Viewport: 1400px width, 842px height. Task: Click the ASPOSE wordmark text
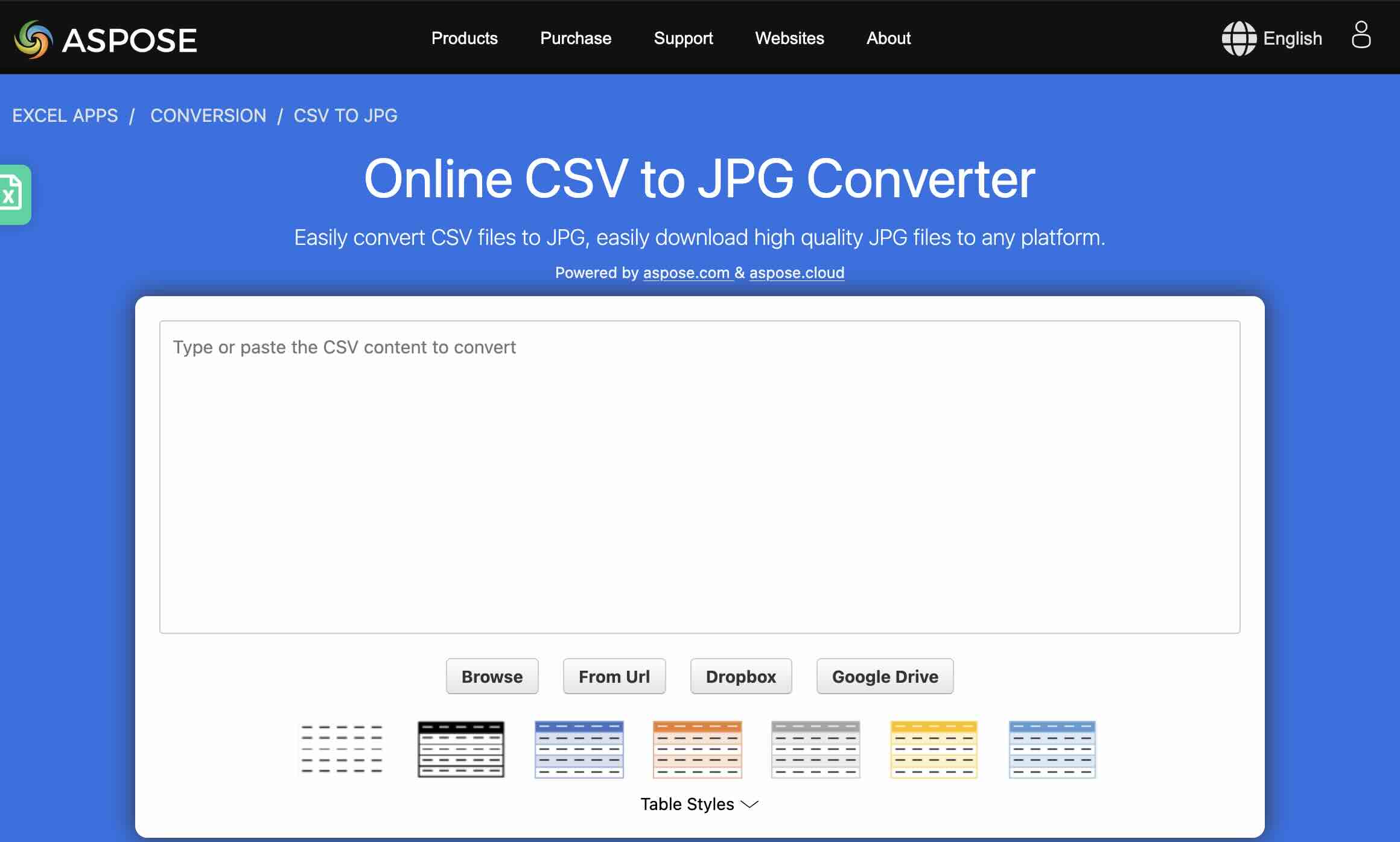(130, 40)
